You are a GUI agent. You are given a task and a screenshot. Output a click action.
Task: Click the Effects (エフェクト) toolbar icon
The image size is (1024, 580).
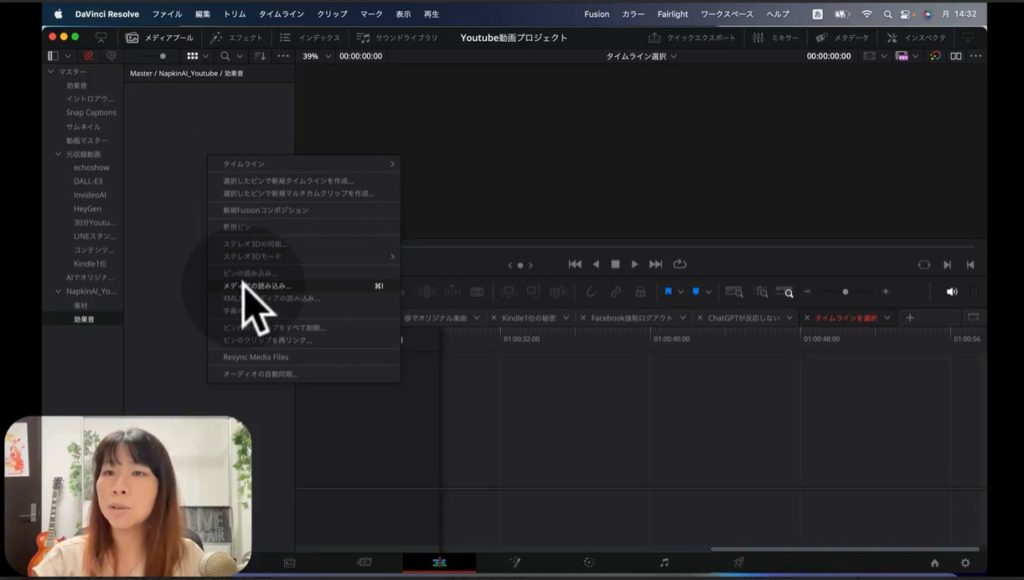[237, 38]
